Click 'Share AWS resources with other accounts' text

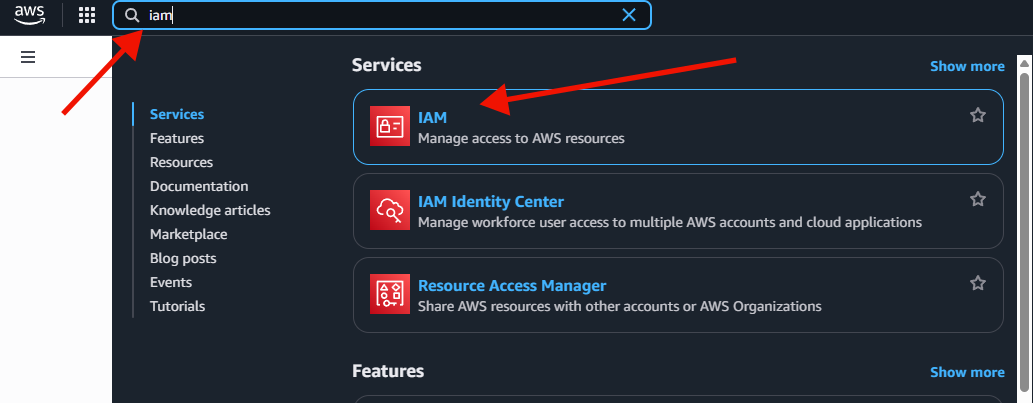[x=620, y=306]
